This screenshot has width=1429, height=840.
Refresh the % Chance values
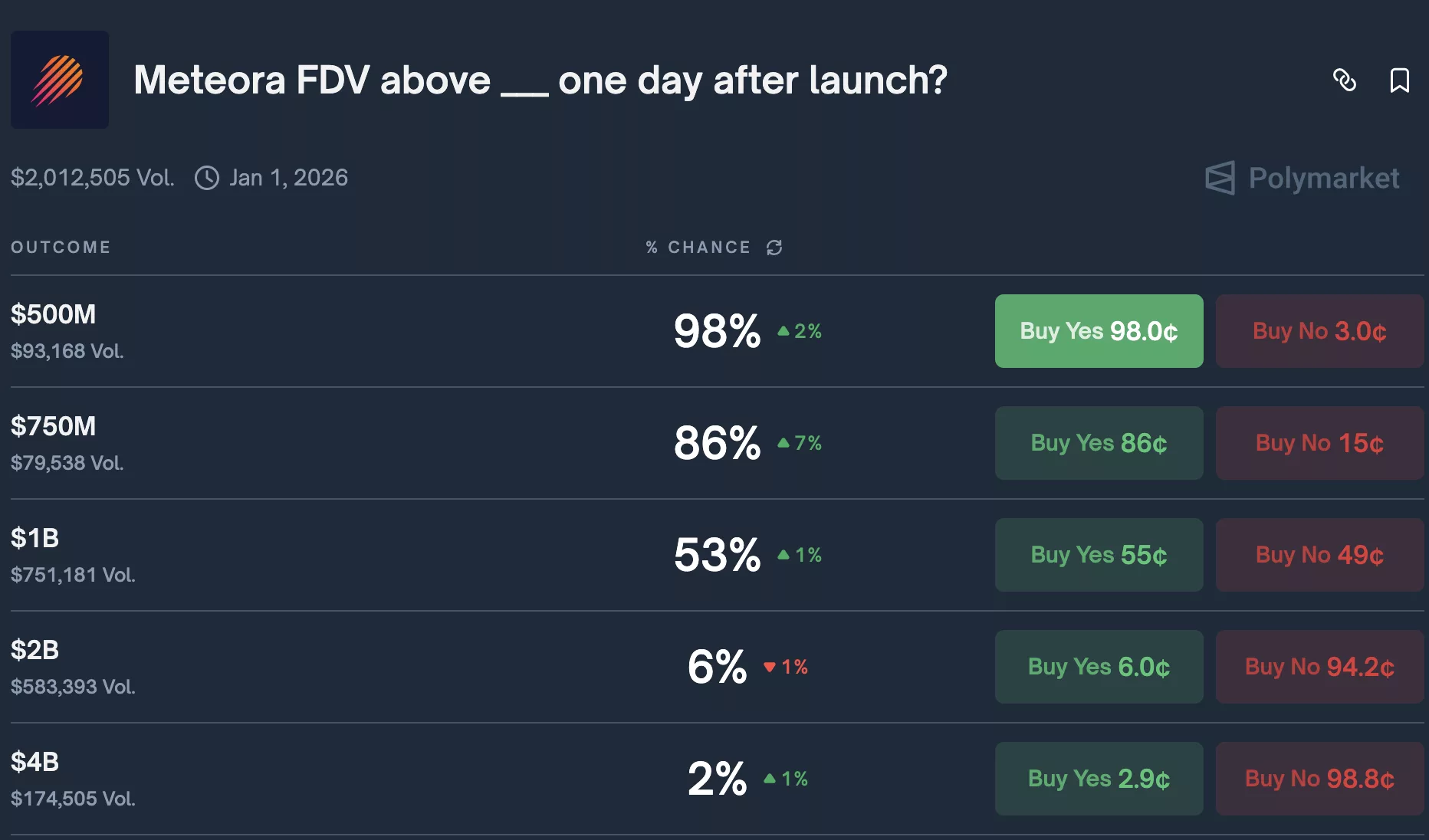click(x=774, y=248)
